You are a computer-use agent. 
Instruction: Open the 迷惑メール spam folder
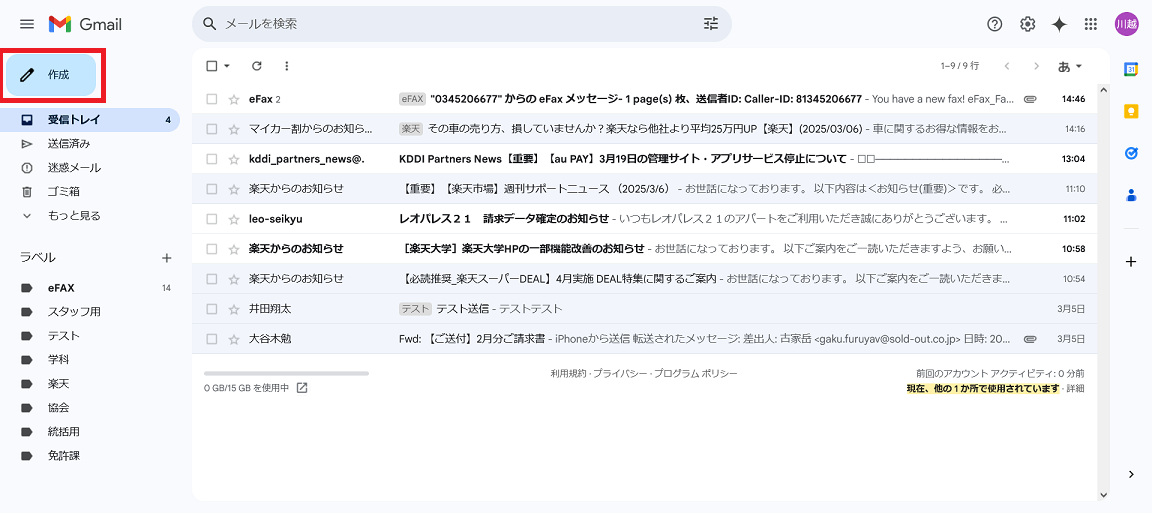click(74, 168)
